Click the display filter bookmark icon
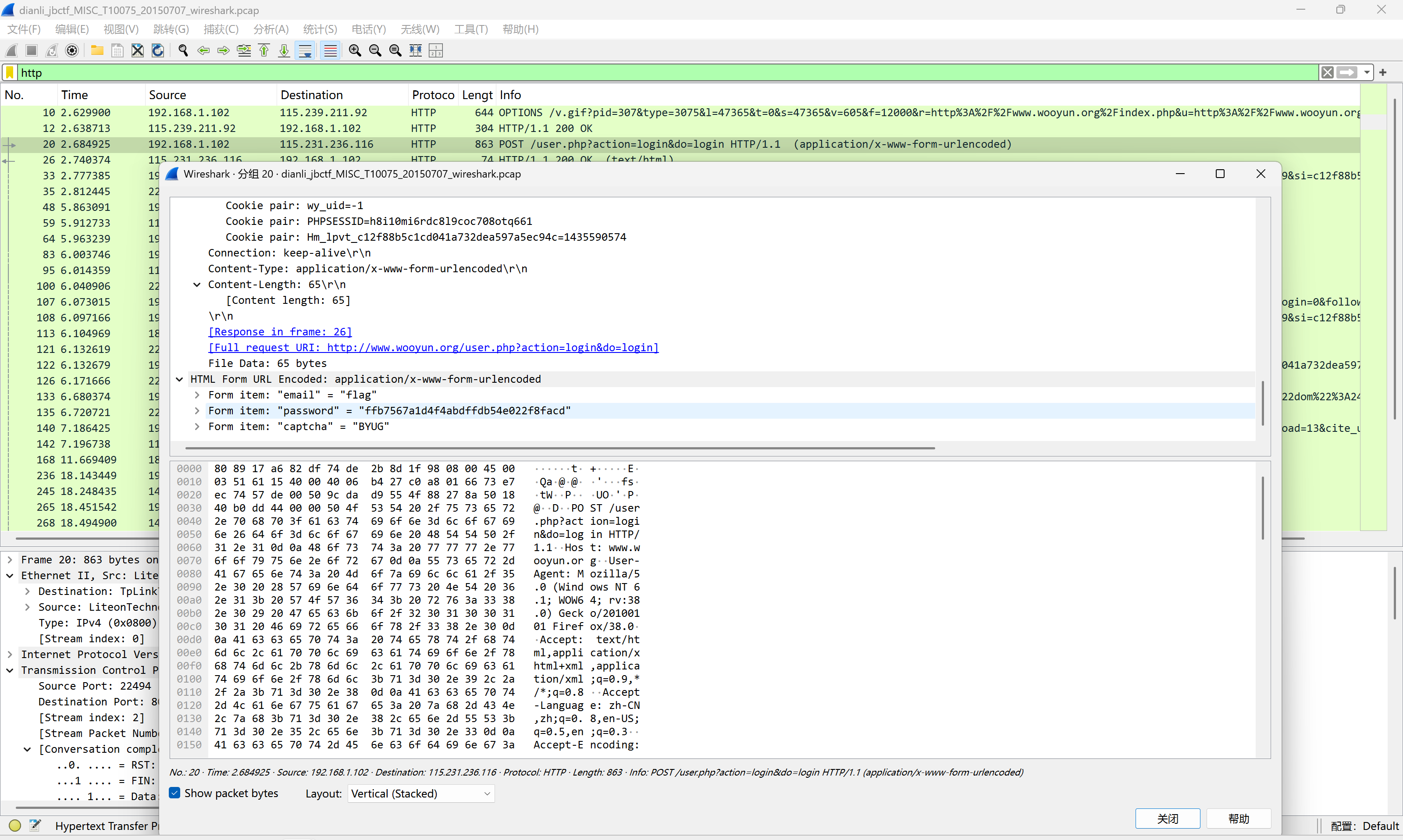 click(x=10, y=72)
